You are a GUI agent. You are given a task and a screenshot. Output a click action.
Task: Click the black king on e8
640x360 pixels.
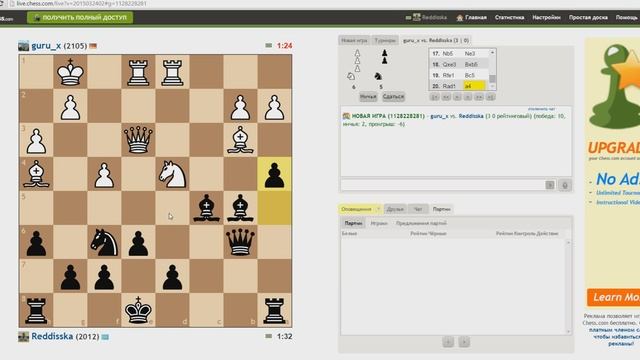[x=138, y=310]
